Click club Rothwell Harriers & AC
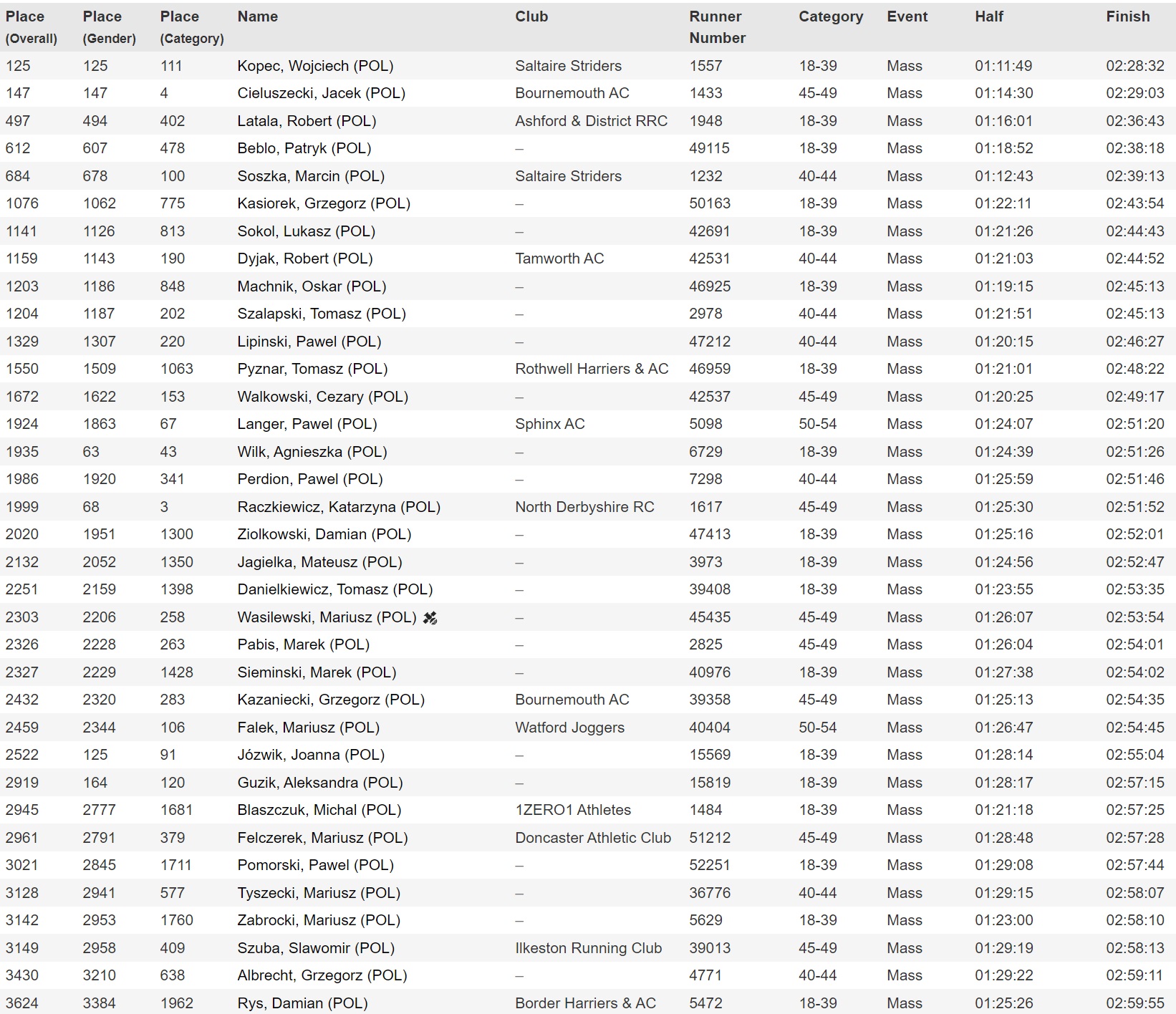The image size is (1176, 1014). (x=592, y=369)
